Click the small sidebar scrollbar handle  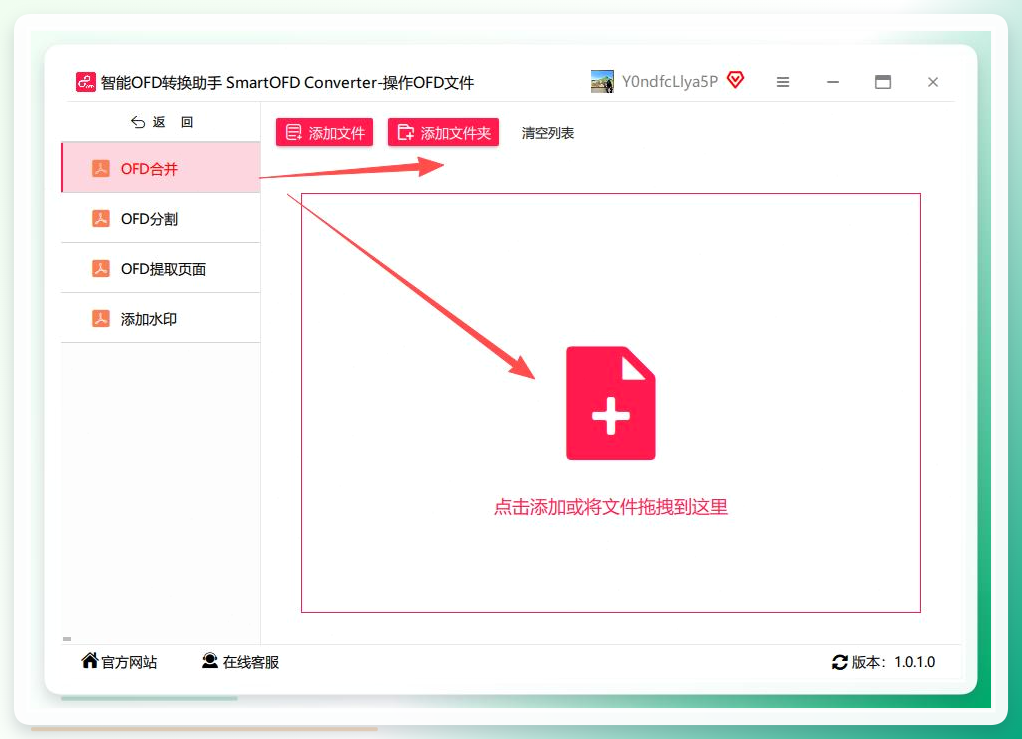click(x=67, y=639)
